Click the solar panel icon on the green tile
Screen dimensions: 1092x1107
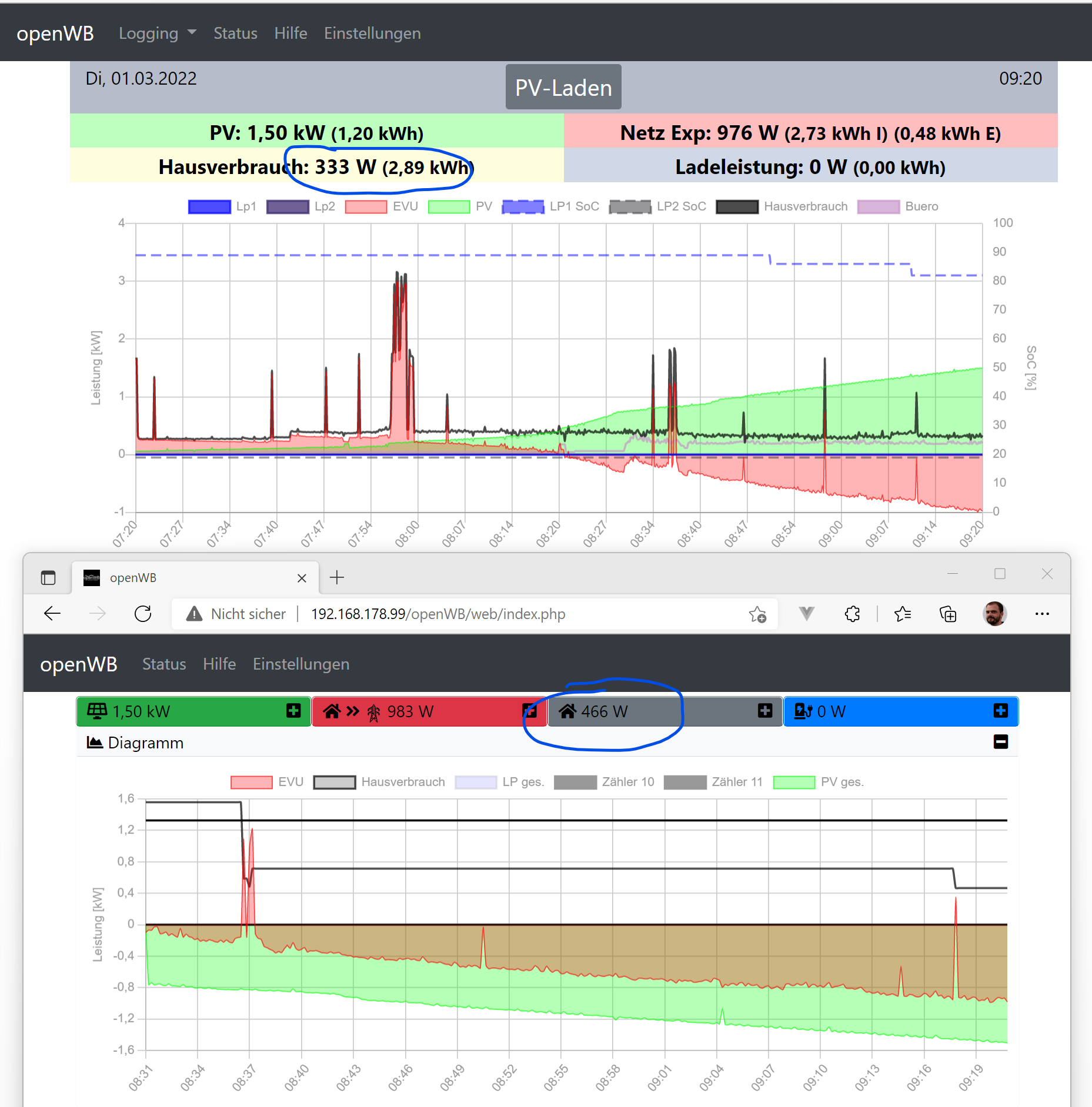pyautogui.click(x=96, y=711)
